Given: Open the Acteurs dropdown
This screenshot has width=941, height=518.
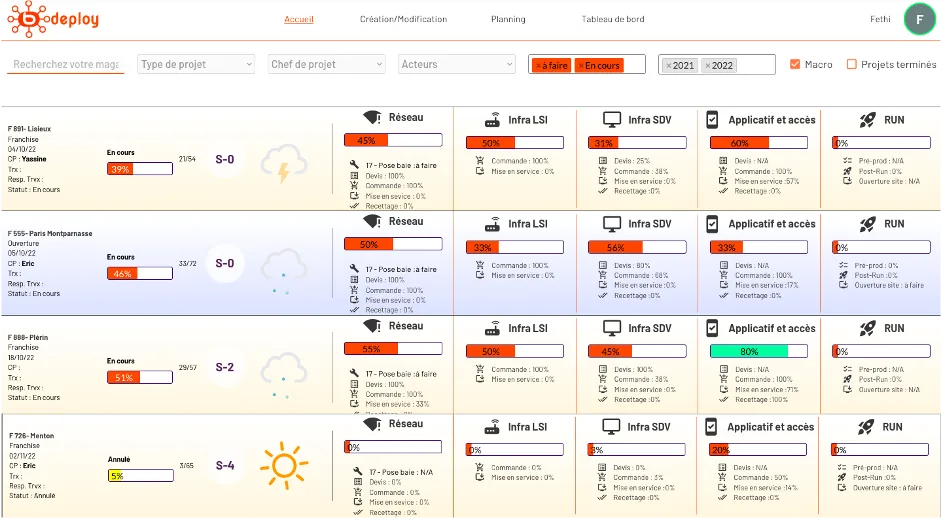Looking at the screenshot, I should point(457,64).
